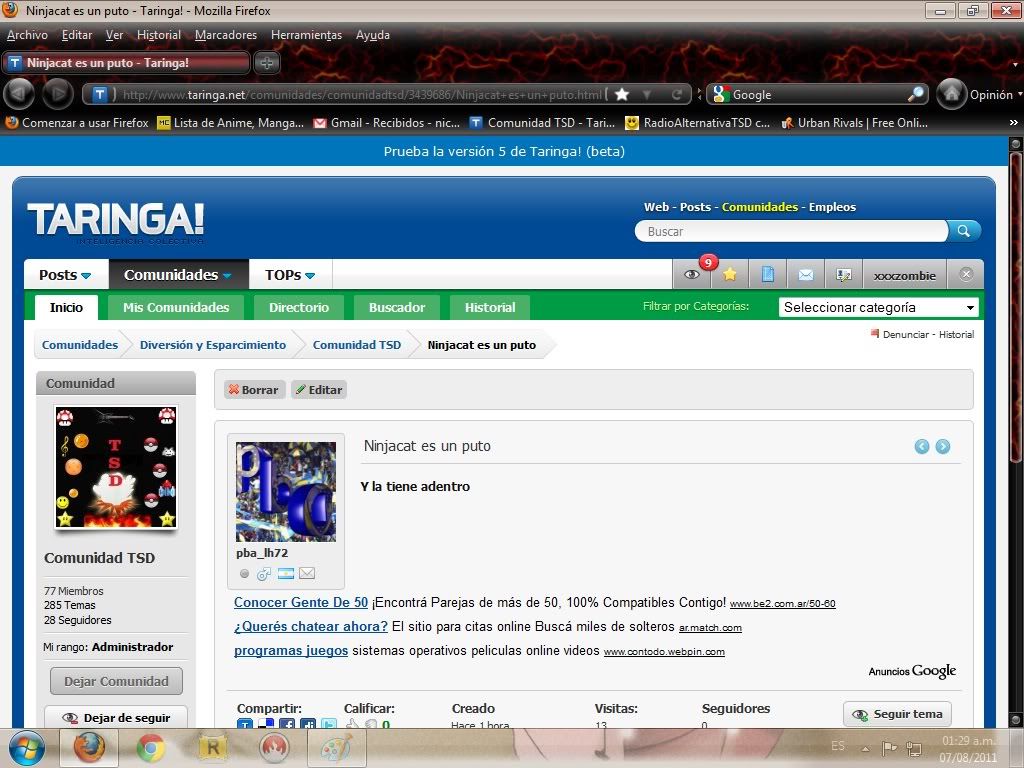Open the drafts document icon
The height and width of the screenshot is (768, 1024).
click(768, 275)
